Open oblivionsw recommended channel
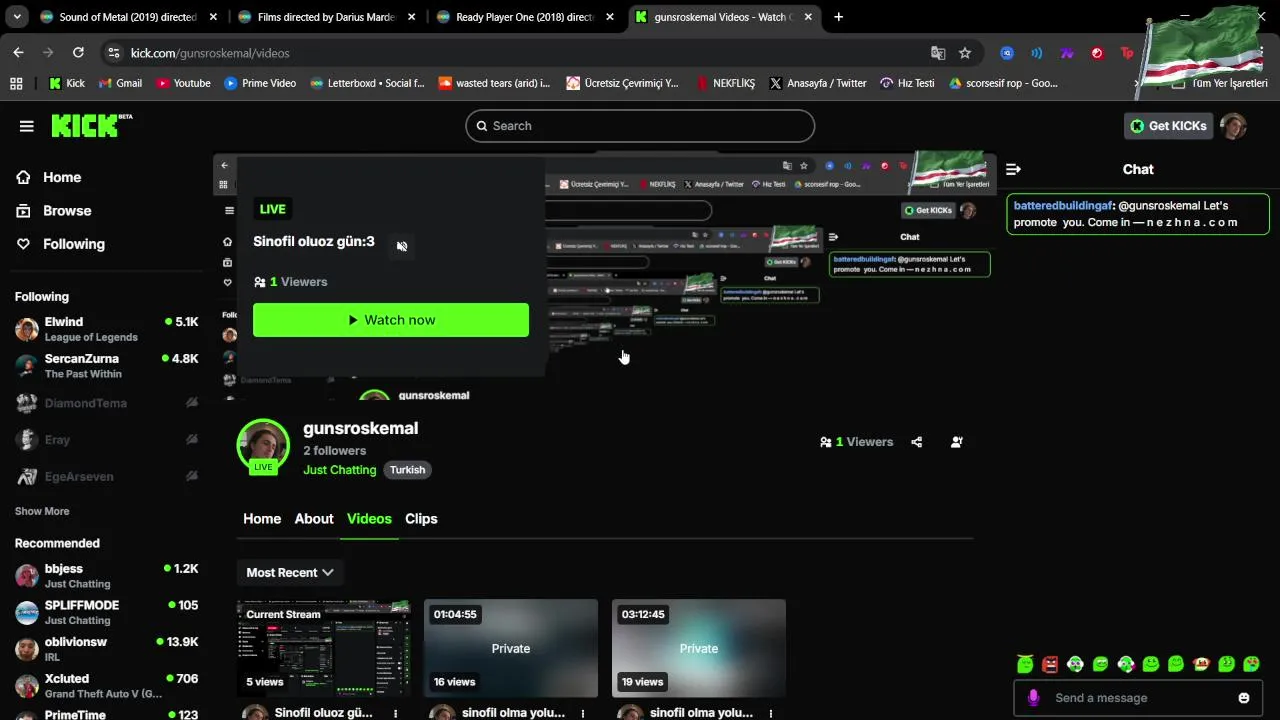The image size is (1280, 720). (107, 649)
